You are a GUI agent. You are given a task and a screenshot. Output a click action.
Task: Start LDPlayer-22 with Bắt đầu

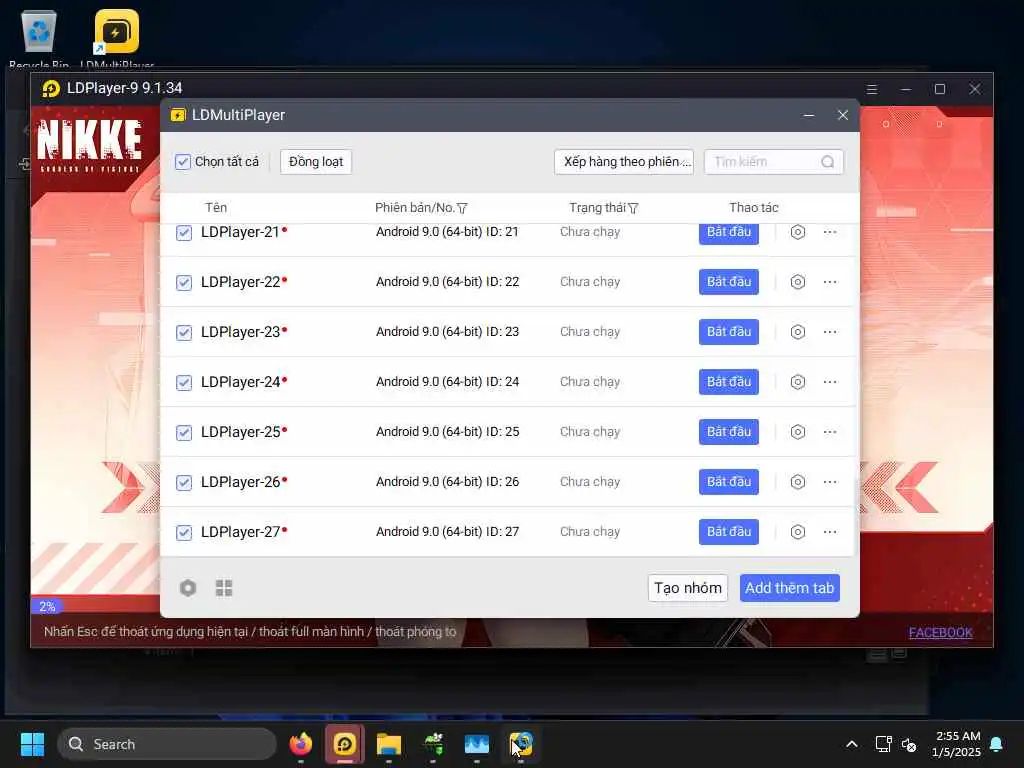[x=729, y=281]
